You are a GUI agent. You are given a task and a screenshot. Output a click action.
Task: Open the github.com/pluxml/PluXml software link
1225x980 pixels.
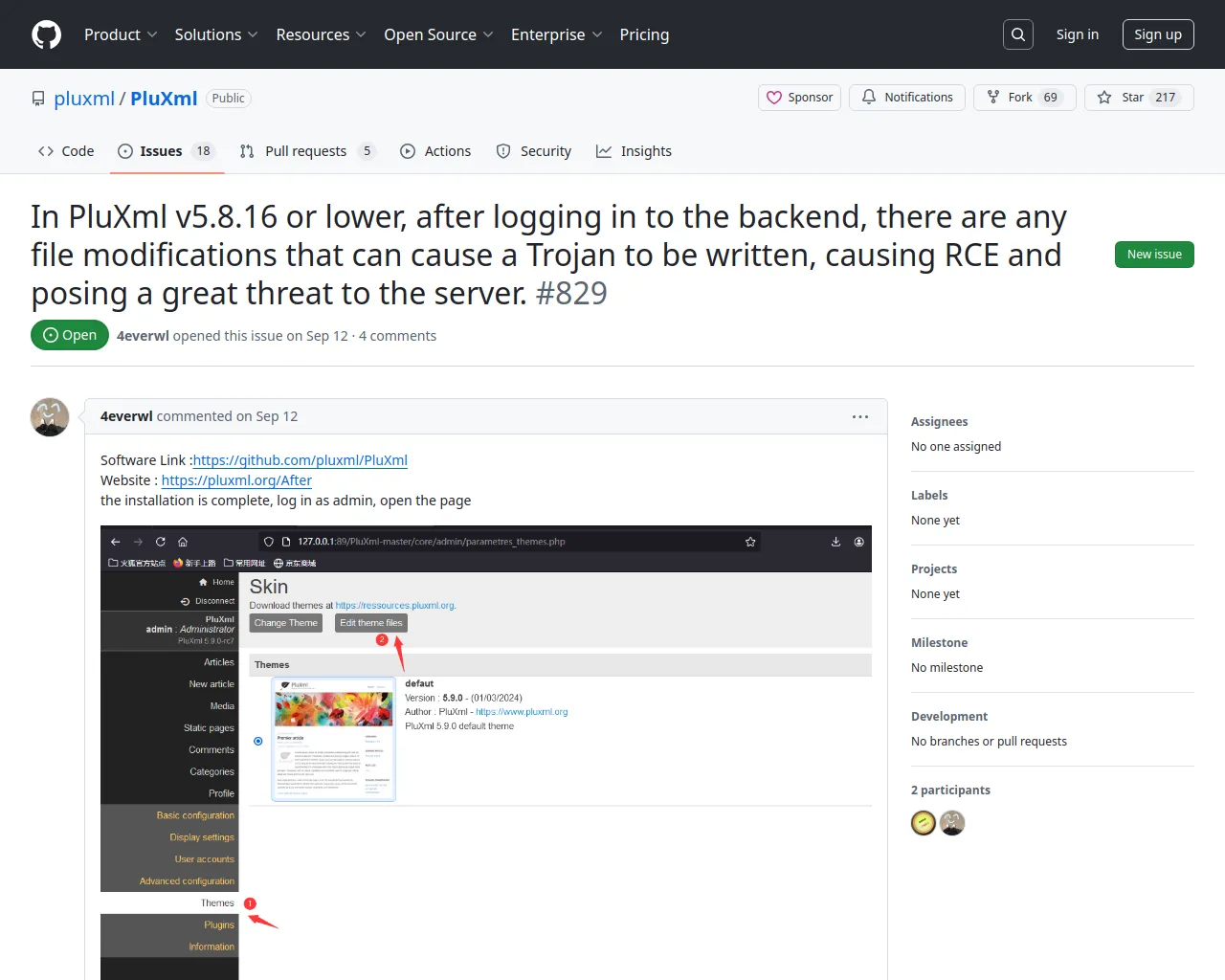point(301,460)
